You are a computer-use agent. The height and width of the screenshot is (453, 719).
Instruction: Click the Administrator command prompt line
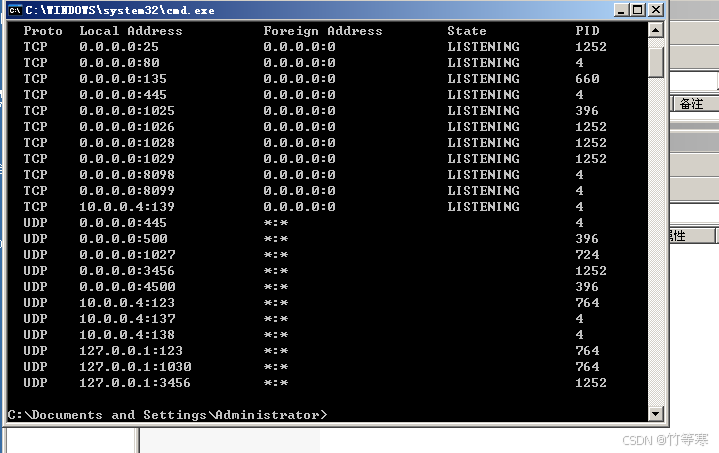click(x=167, y=414)
